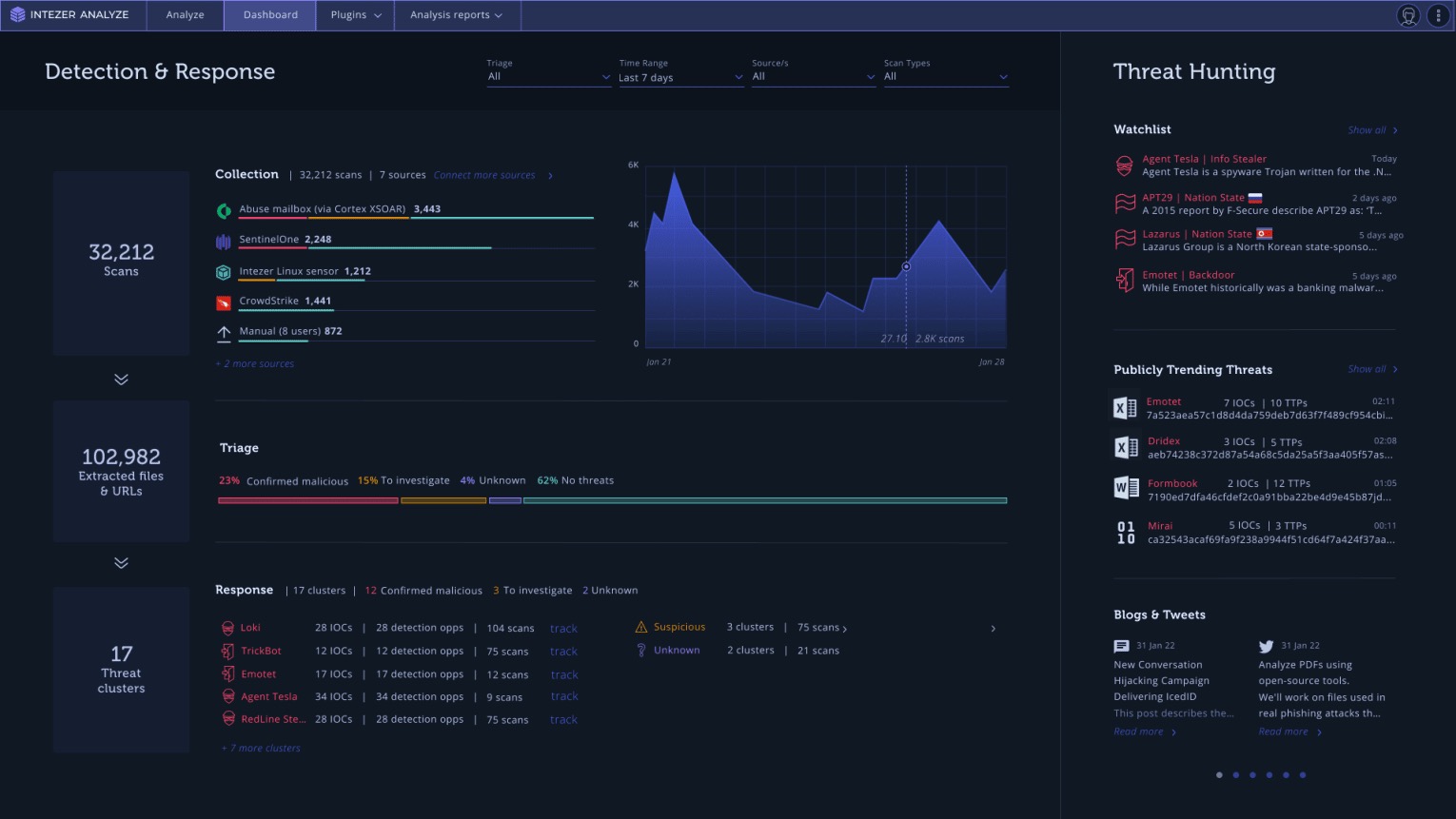1456x819 pixels.
Task: Click the red Confirmed malicious triage bar
Action: point(308,500)
